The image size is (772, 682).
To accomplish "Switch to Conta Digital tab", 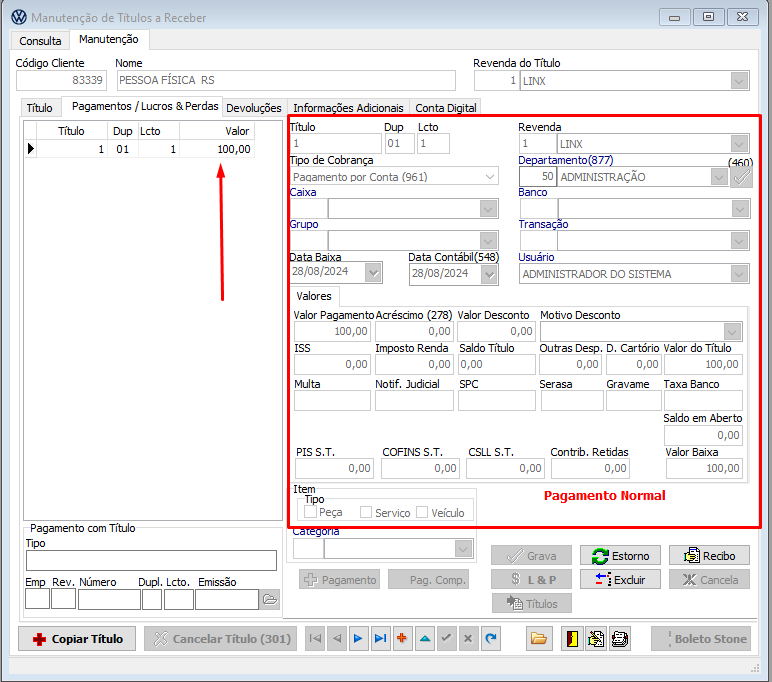I will (x=446, y=107).
